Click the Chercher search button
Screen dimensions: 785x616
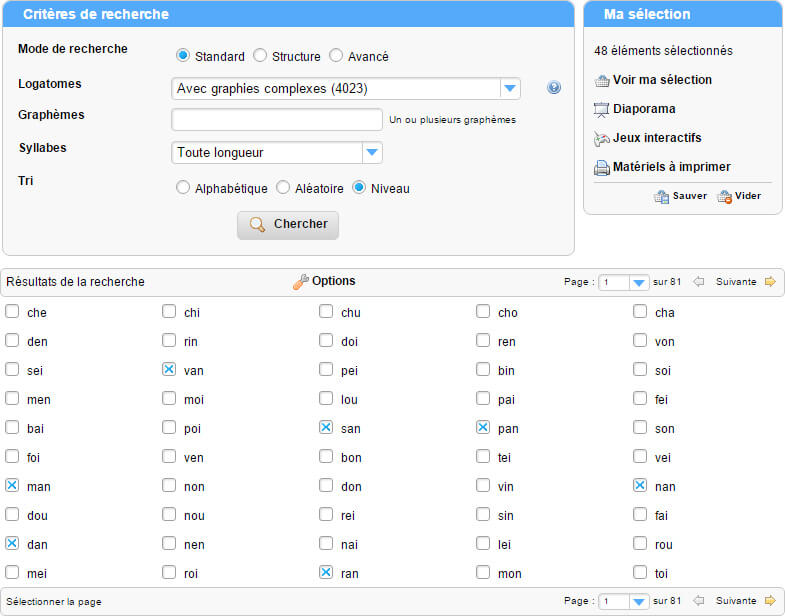[288, 225]
